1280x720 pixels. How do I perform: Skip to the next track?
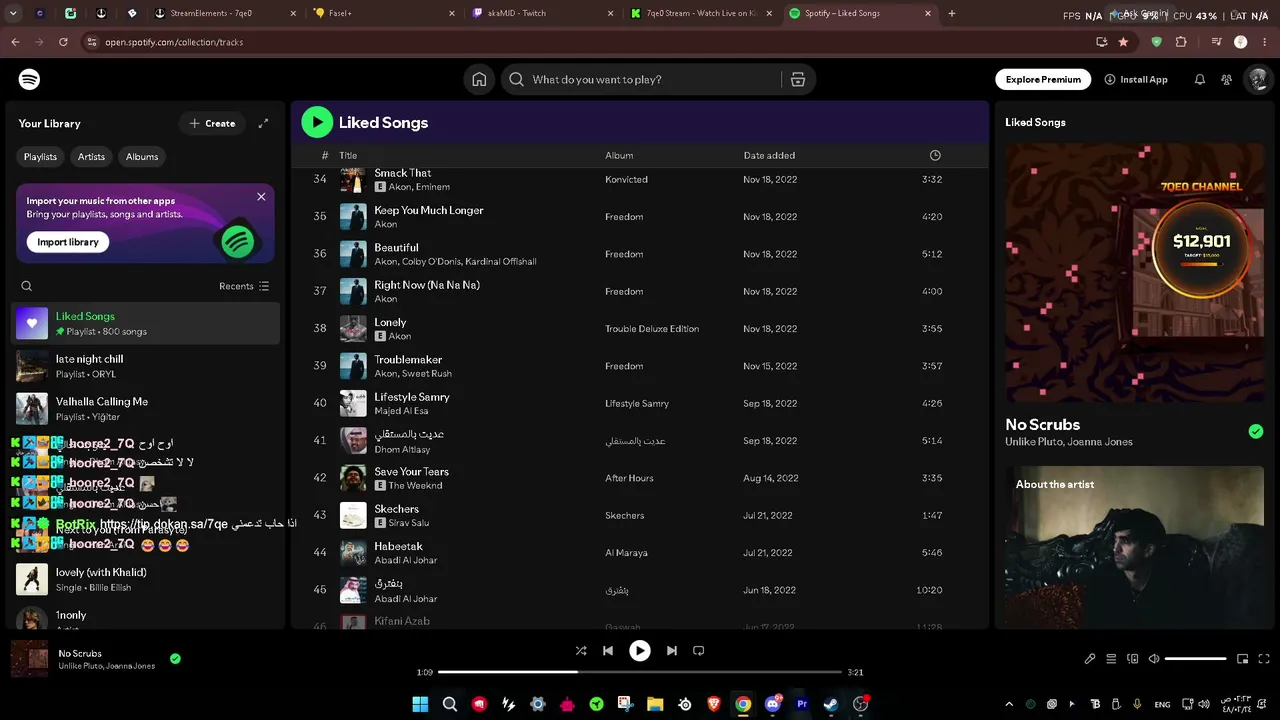tap(672, 650)
